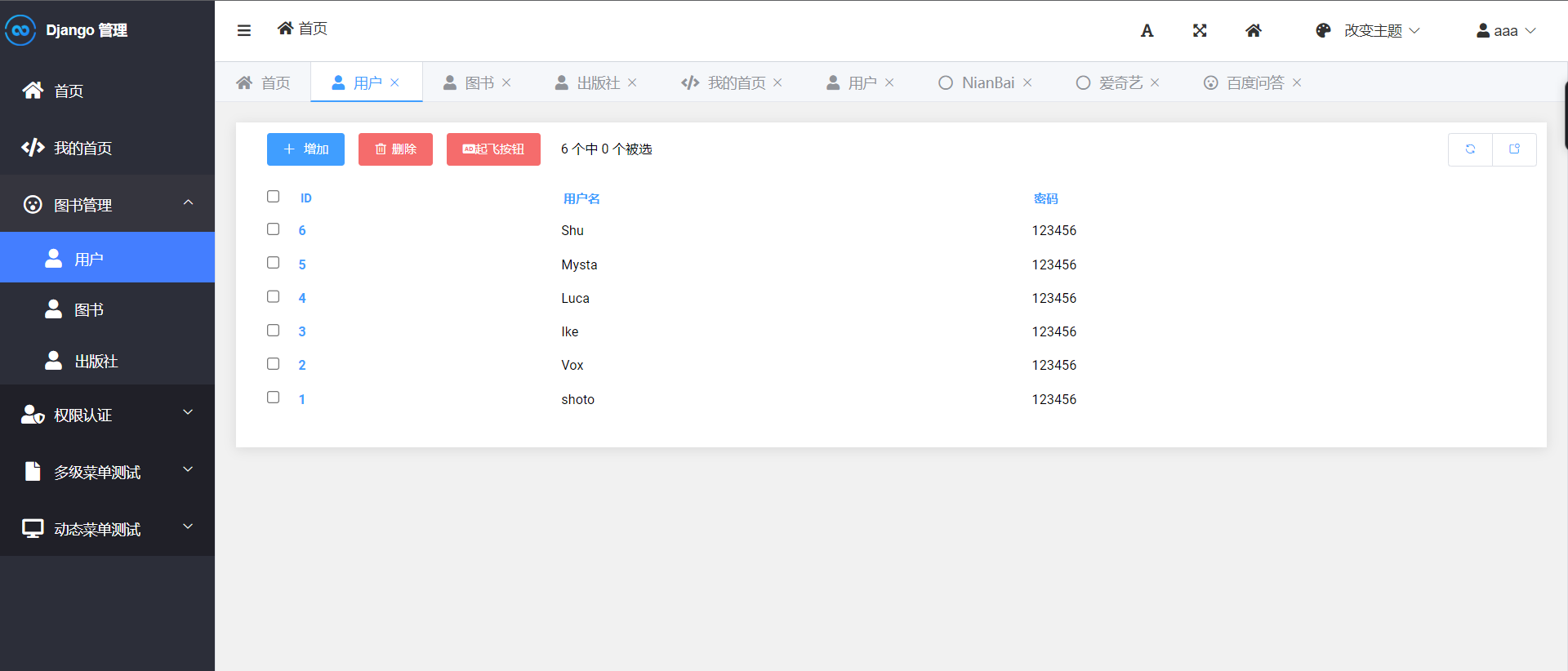Tick the checkbox for user shoto

274,398
